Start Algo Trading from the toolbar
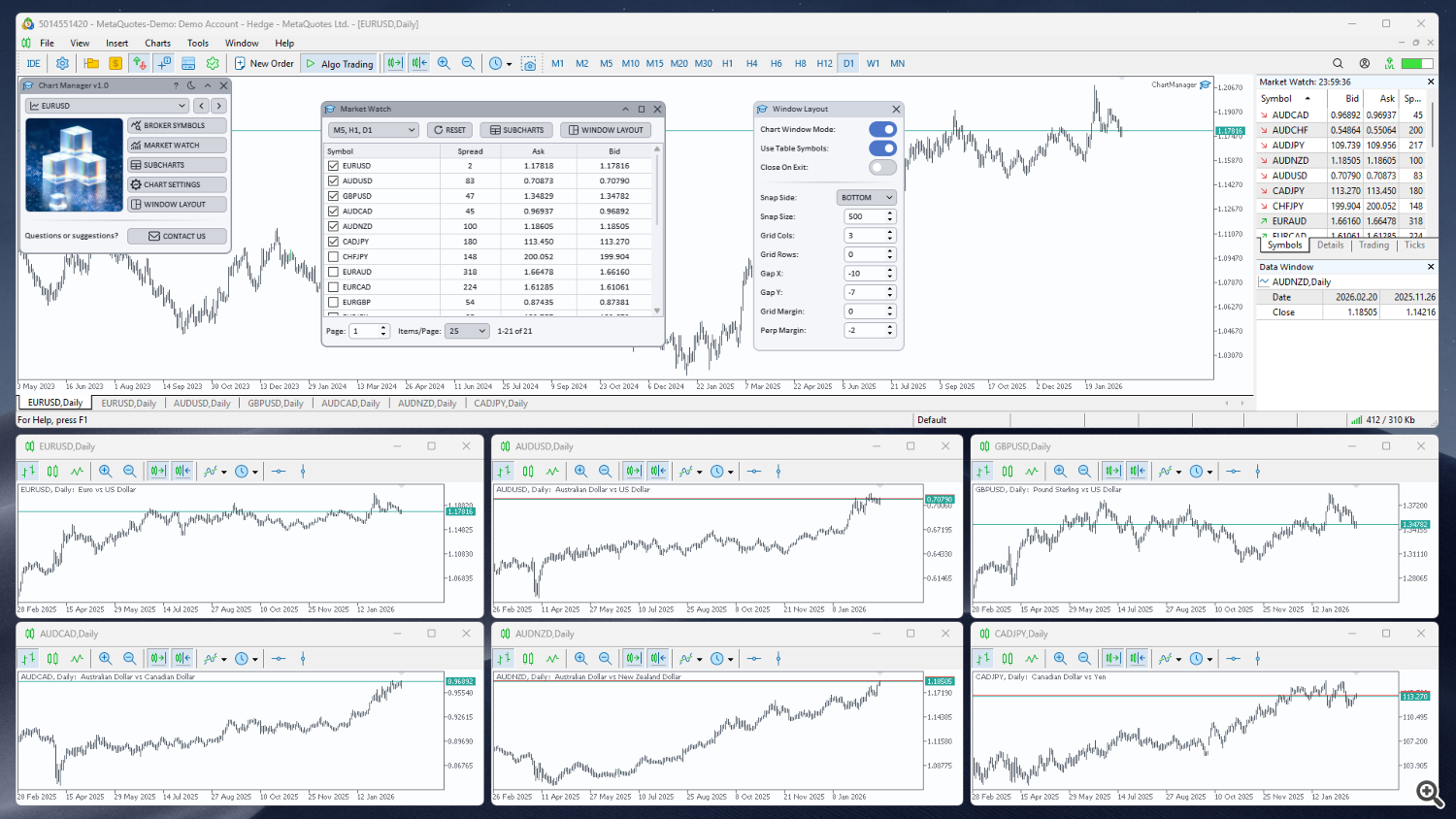This screenshot has width=1456, height=819. (339, 63)
